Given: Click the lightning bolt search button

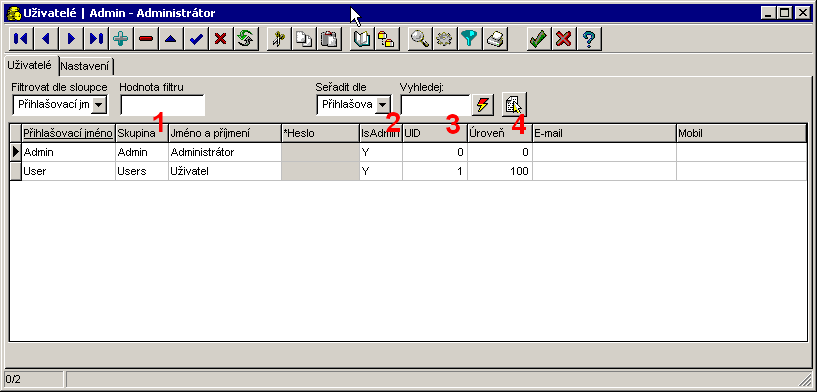Looking at the screenshot, I should pyautogui.click(x=483, y=105).
